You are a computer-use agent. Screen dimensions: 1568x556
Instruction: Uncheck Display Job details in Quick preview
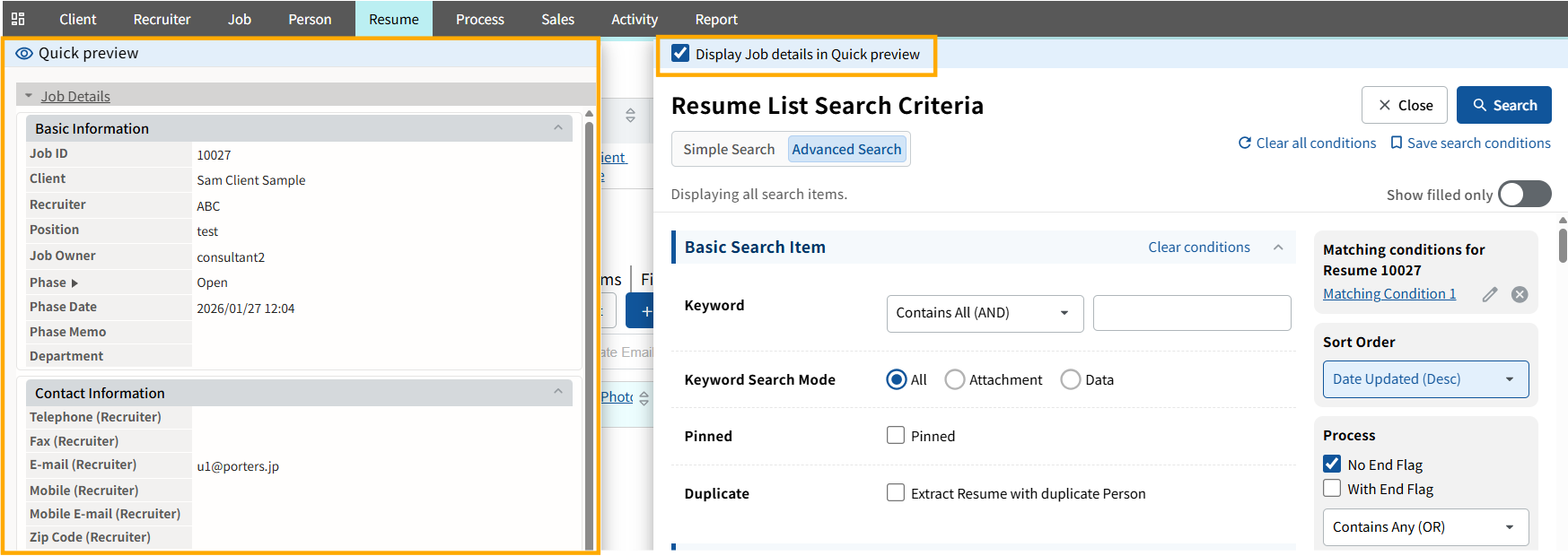coord(681,54)
